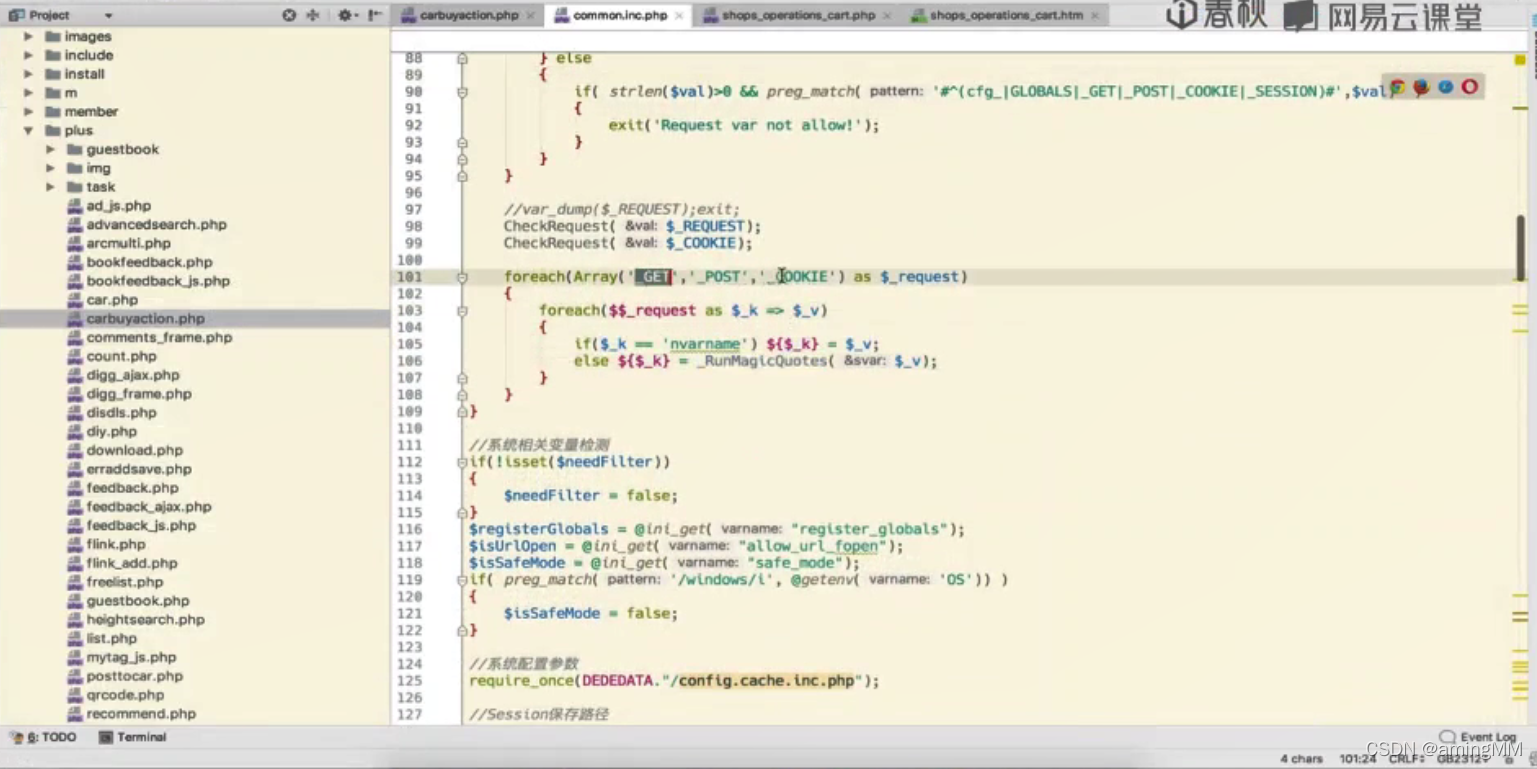
Task: Close the shops_operations_cart.php tab
Action: point(888,16)
